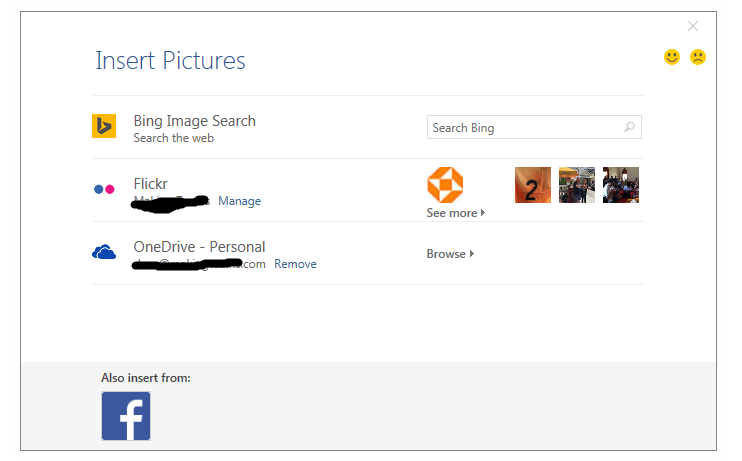Send positive feedback with the happy smiley
The image size is (742, 461).
(x=672, y=57)
